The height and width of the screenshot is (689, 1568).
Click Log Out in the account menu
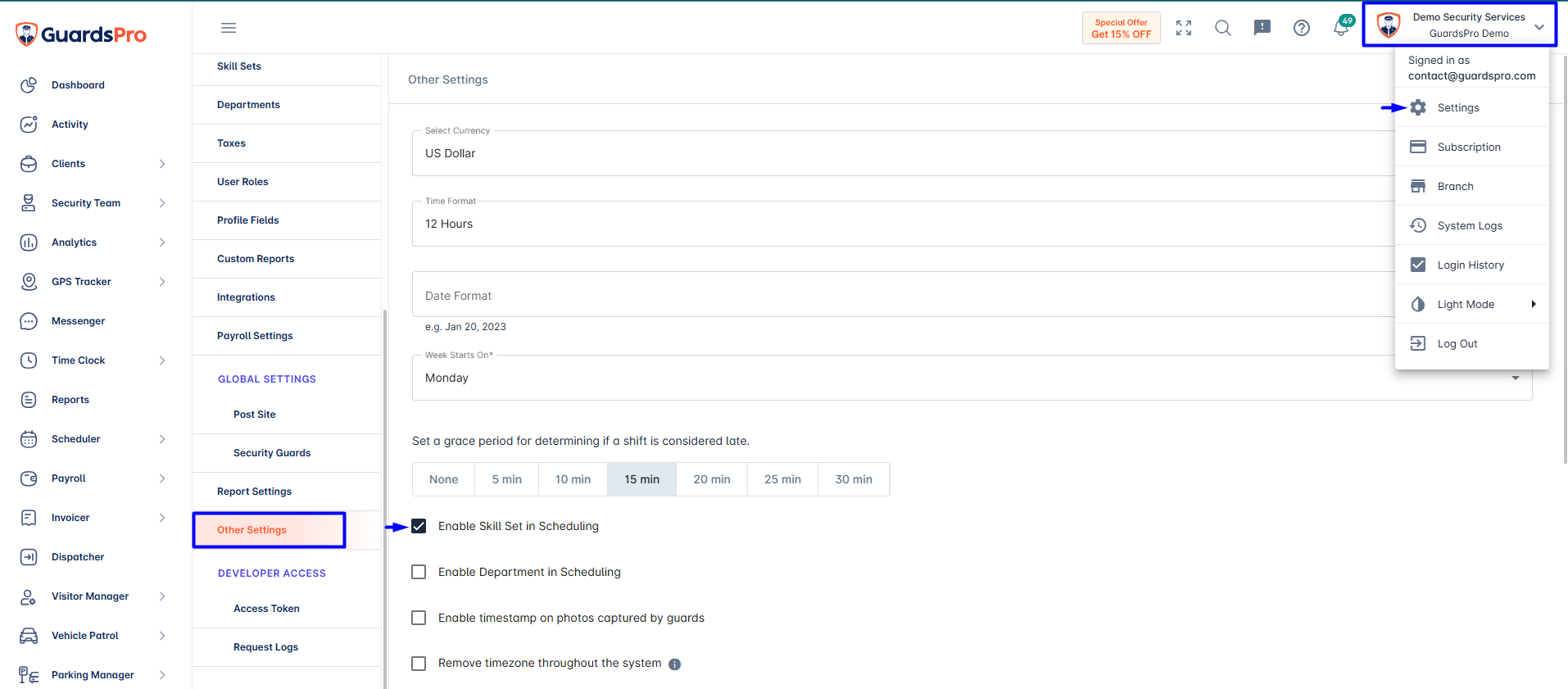pos(1472,343)
